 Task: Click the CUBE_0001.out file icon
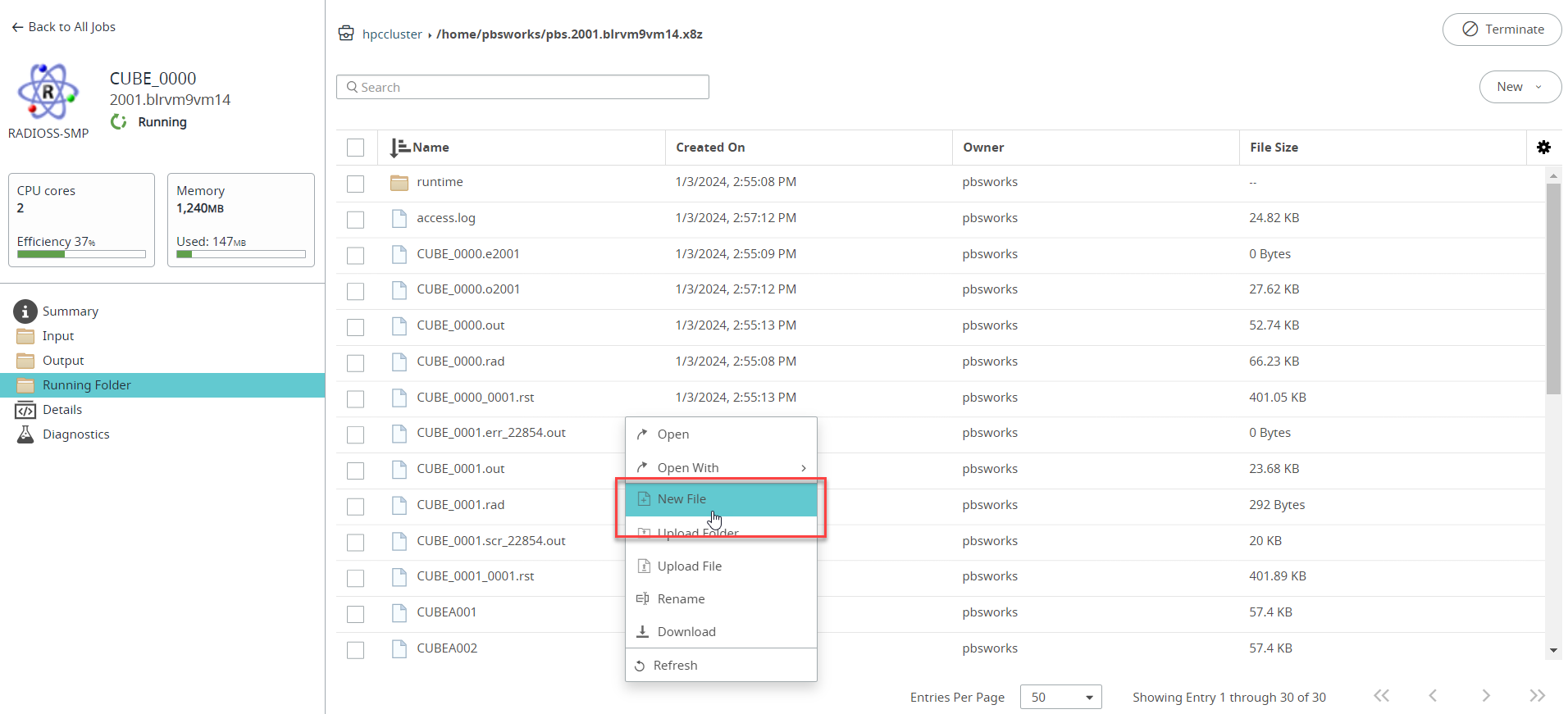399,469
